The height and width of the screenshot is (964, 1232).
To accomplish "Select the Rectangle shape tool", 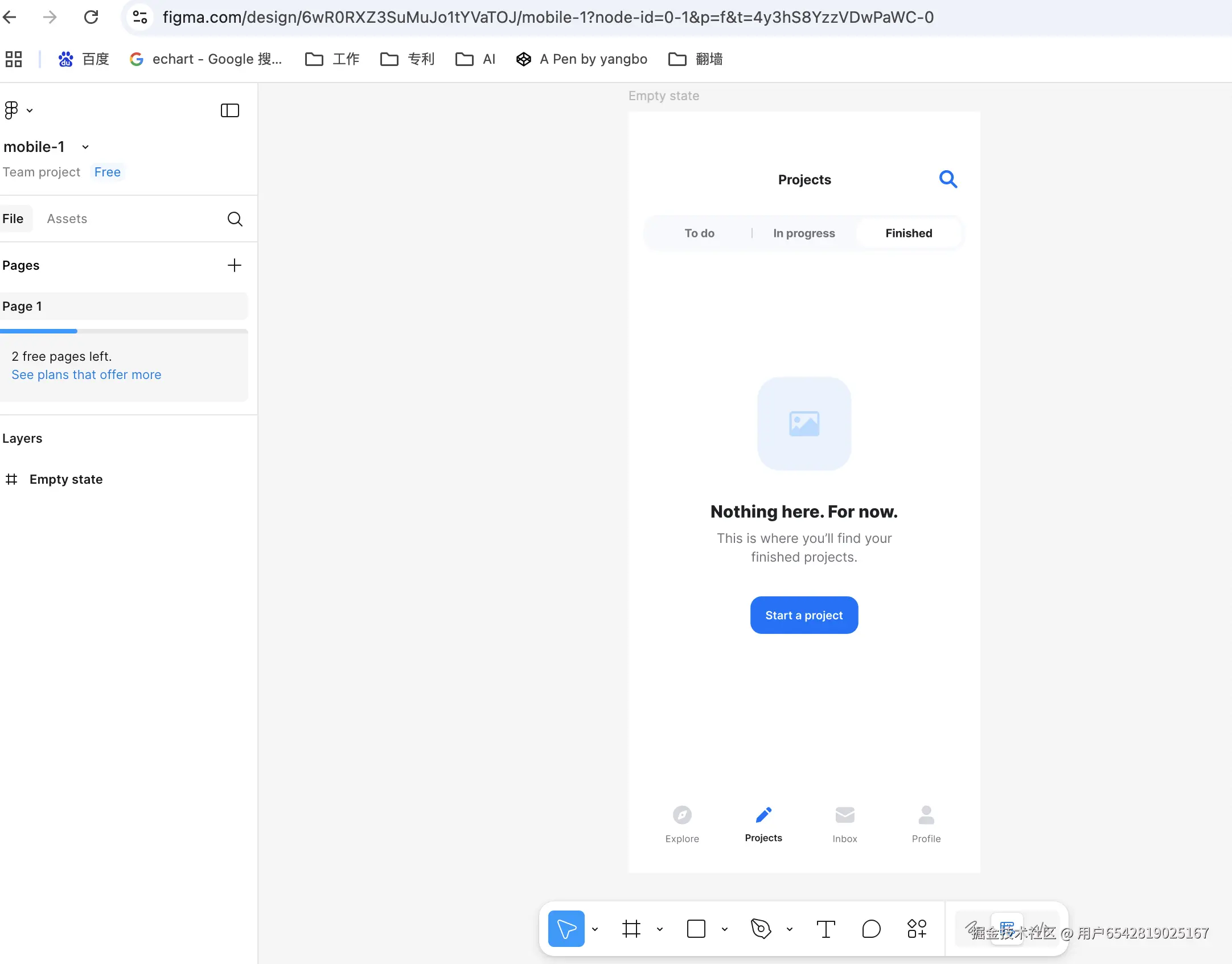I will (696, 929).
